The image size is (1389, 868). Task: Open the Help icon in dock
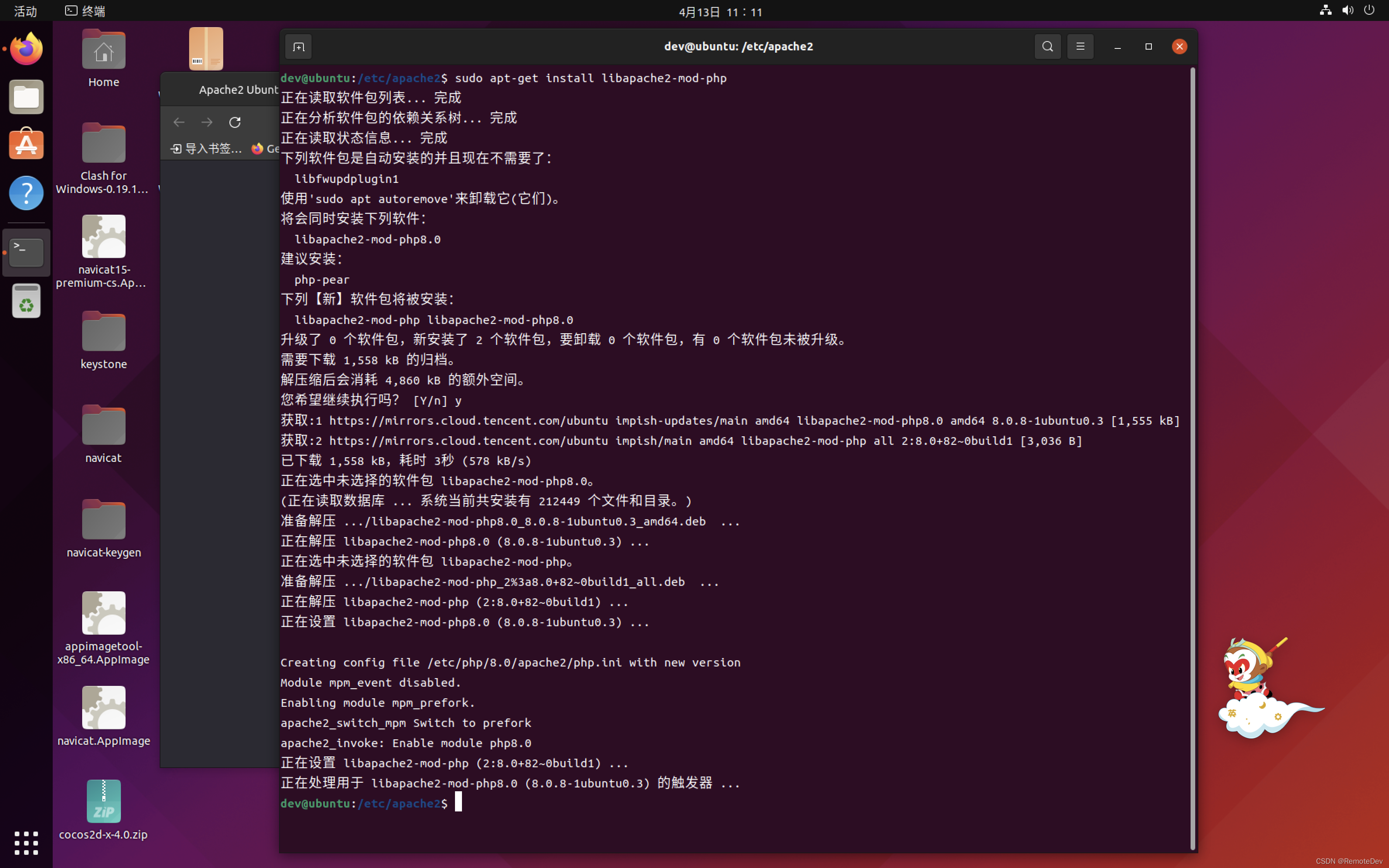pos(26,193)
